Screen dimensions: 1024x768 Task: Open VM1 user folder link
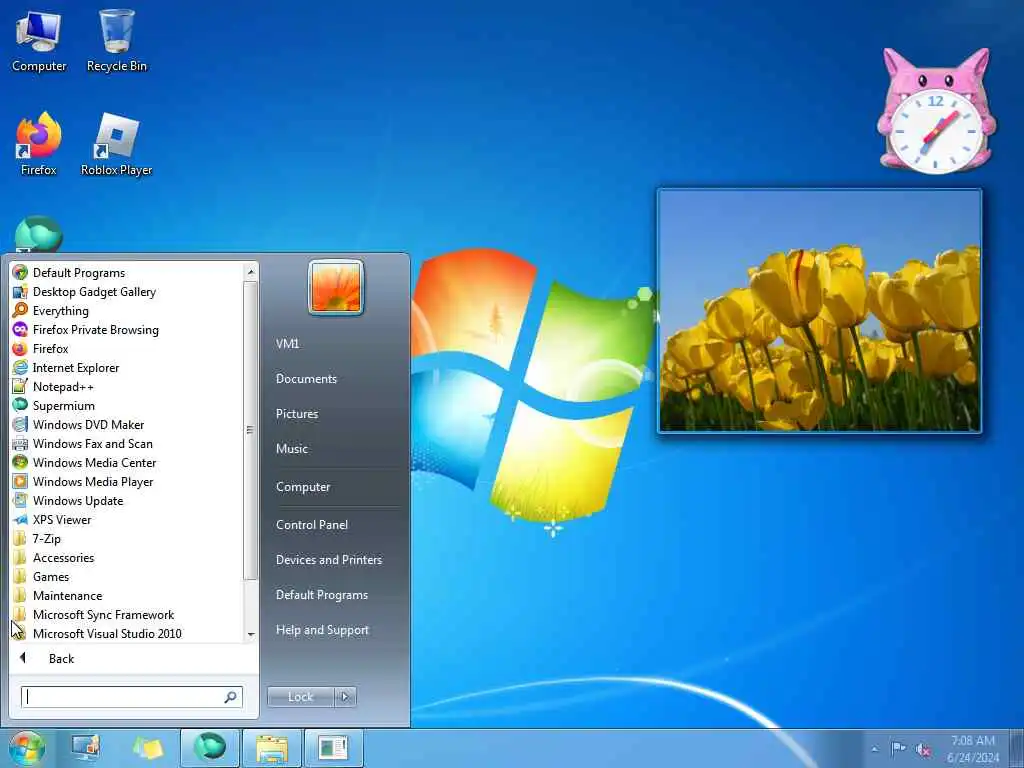287,344
